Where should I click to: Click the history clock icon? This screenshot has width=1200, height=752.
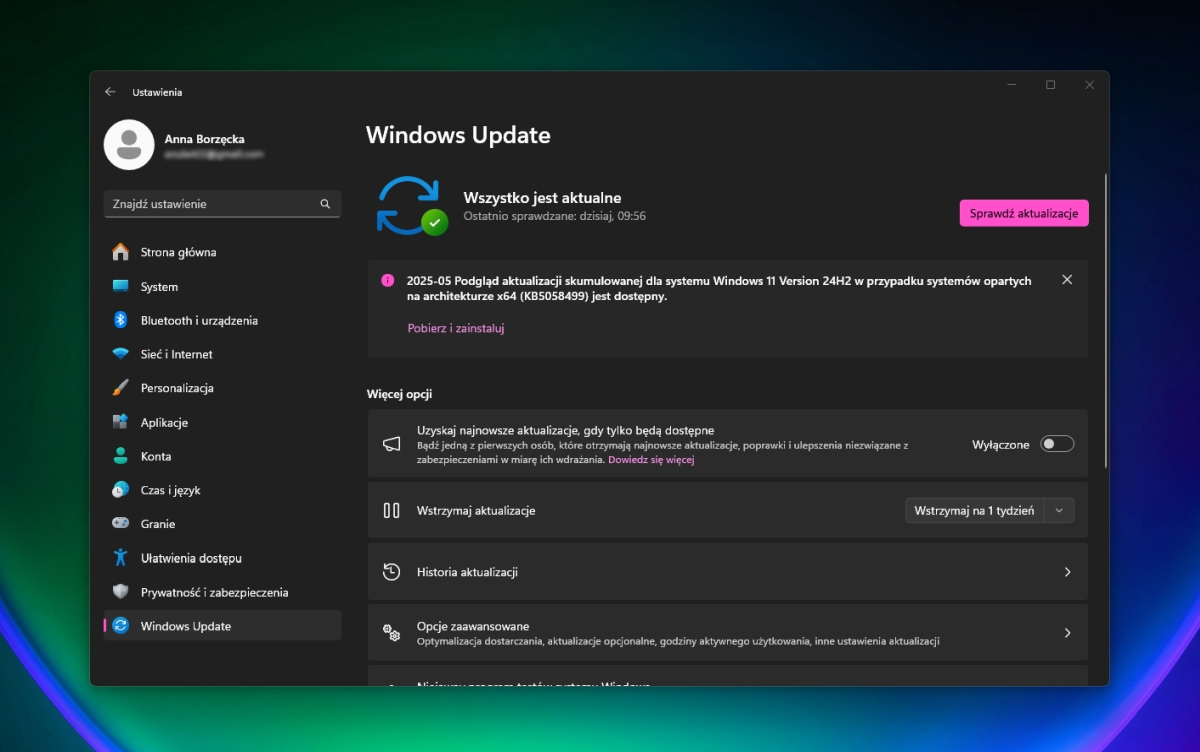[392, 572]
